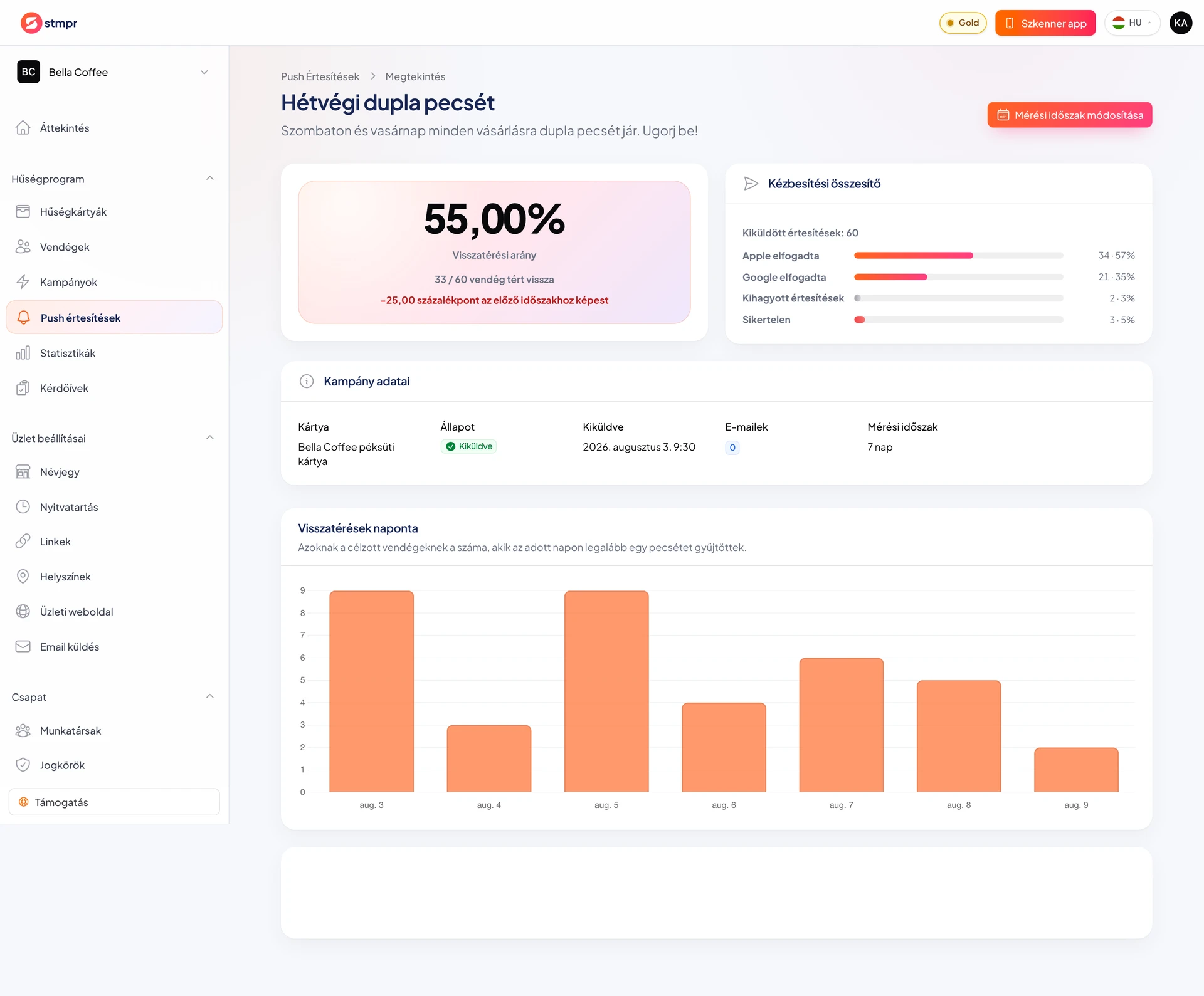
Task: Collapse the Üzlet beállításai section
Action: [210, 438]
